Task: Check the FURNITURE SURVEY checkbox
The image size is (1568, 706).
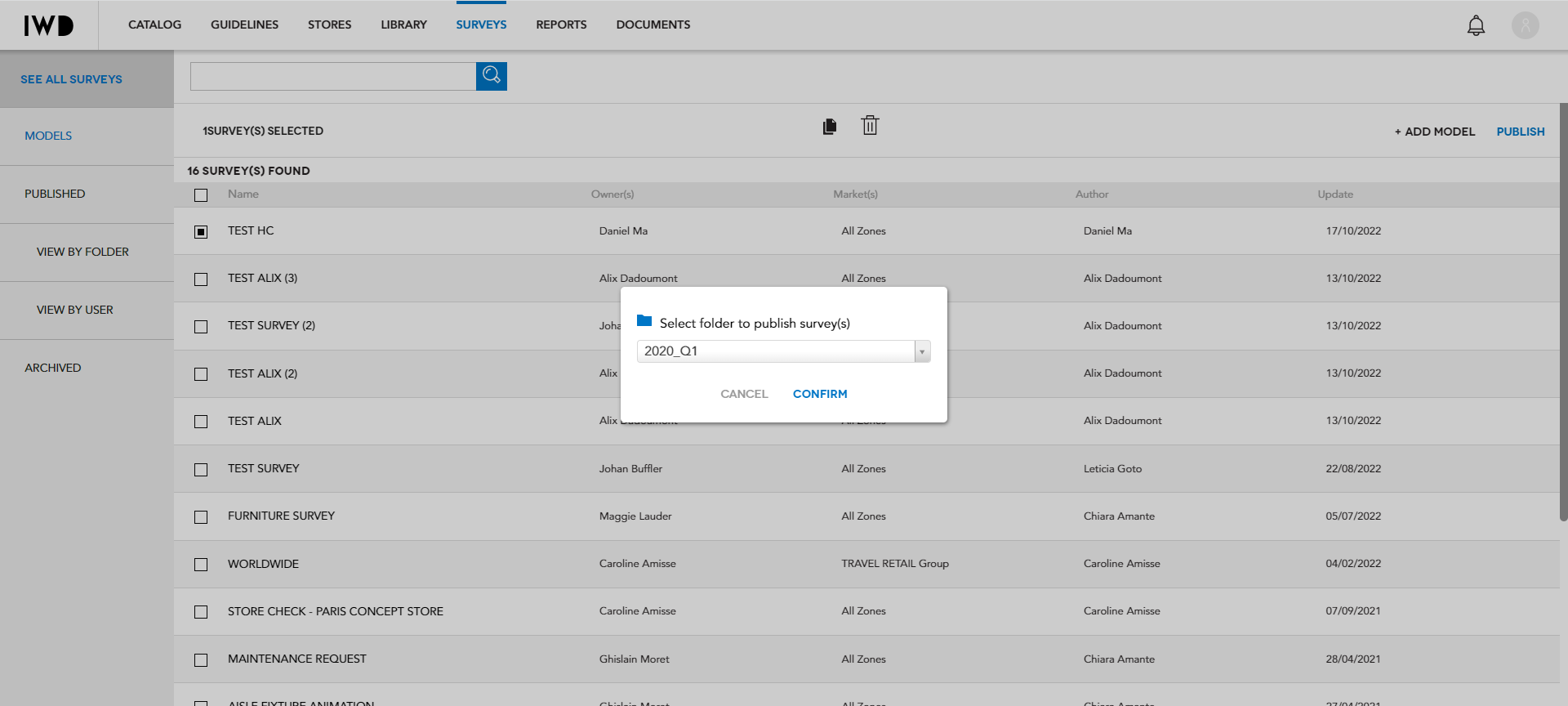Action: (201, 517)
